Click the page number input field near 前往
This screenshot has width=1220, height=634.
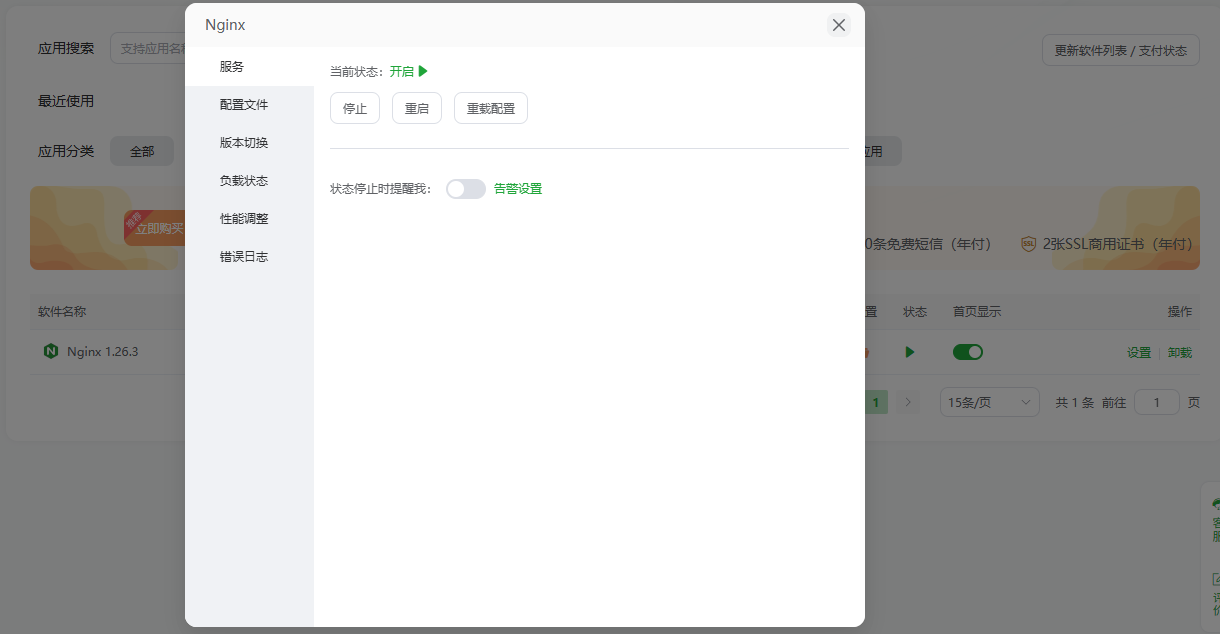[x=1156, y=401]
